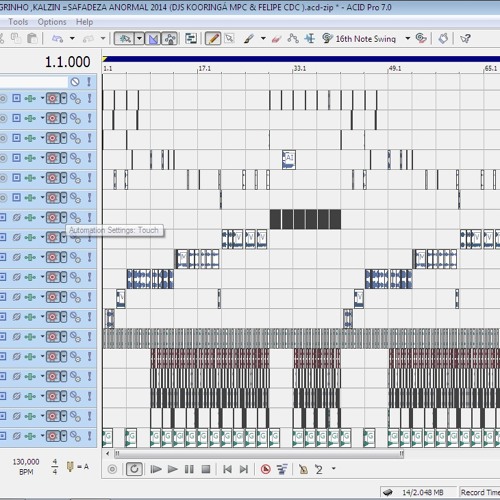Open automation settings on the first track

point(53,98)
